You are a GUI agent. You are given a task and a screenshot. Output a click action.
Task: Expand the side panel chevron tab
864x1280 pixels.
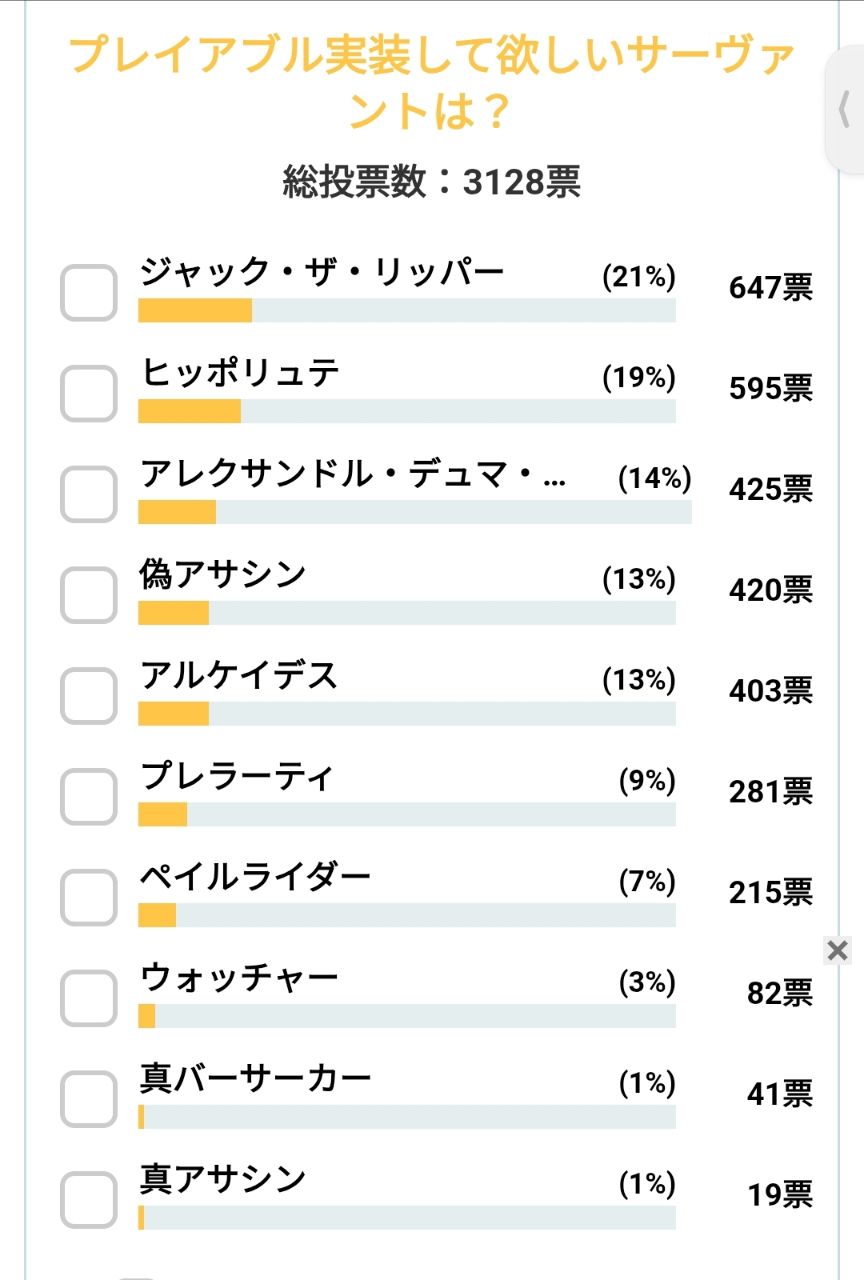coord(845,110)
